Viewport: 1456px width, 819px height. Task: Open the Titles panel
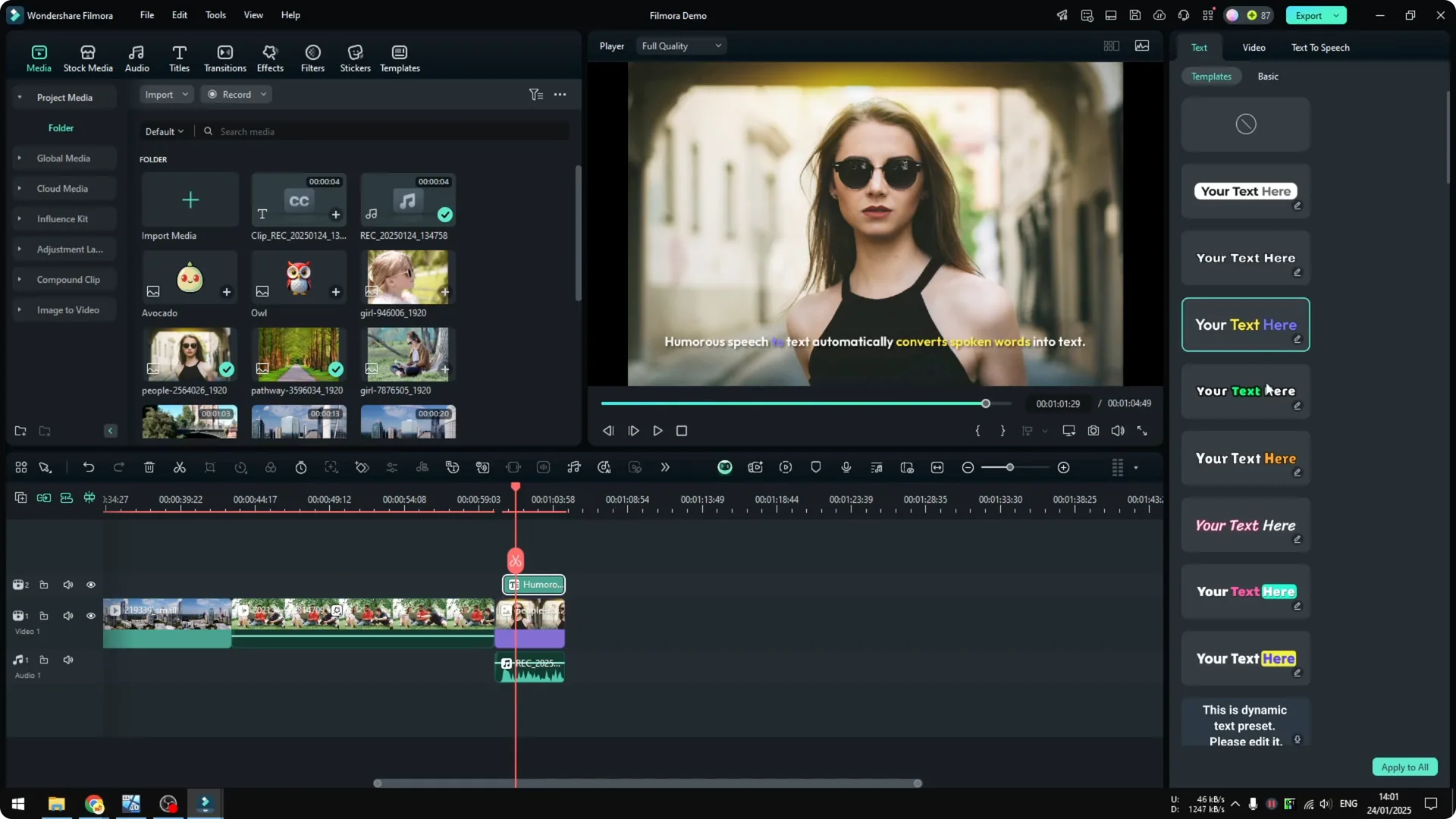[179, 58]
